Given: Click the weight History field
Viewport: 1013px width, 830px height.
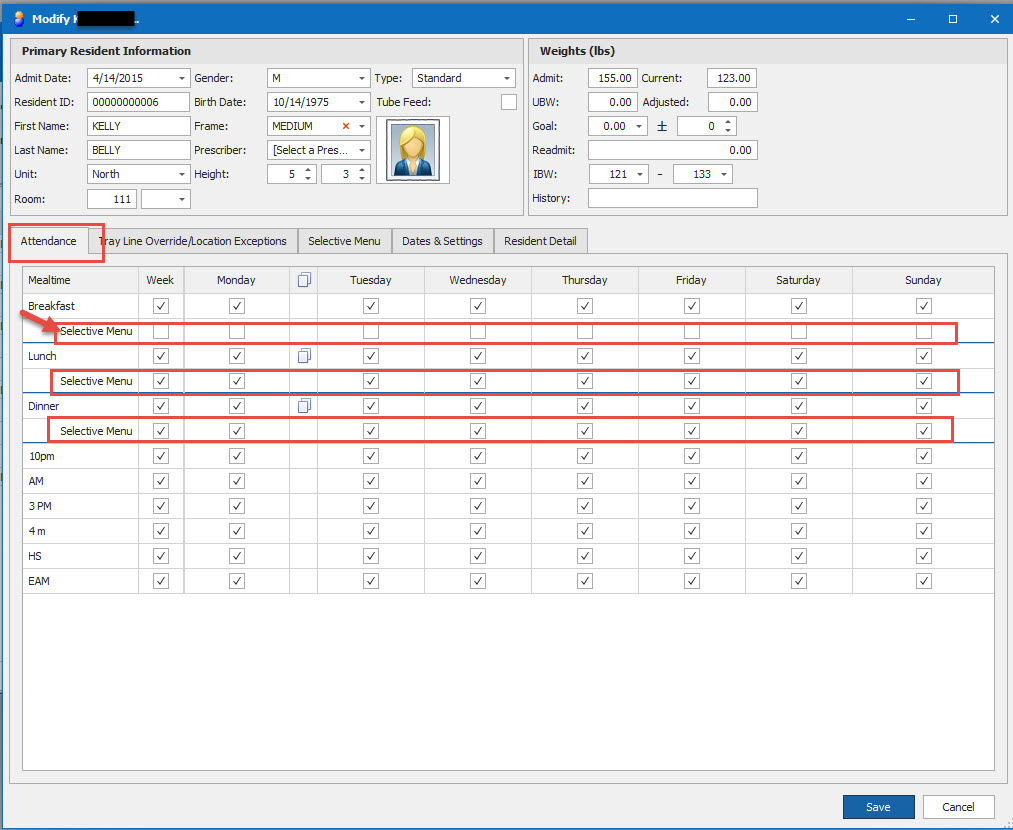Looking at the screenshot, I should point(673,198).
